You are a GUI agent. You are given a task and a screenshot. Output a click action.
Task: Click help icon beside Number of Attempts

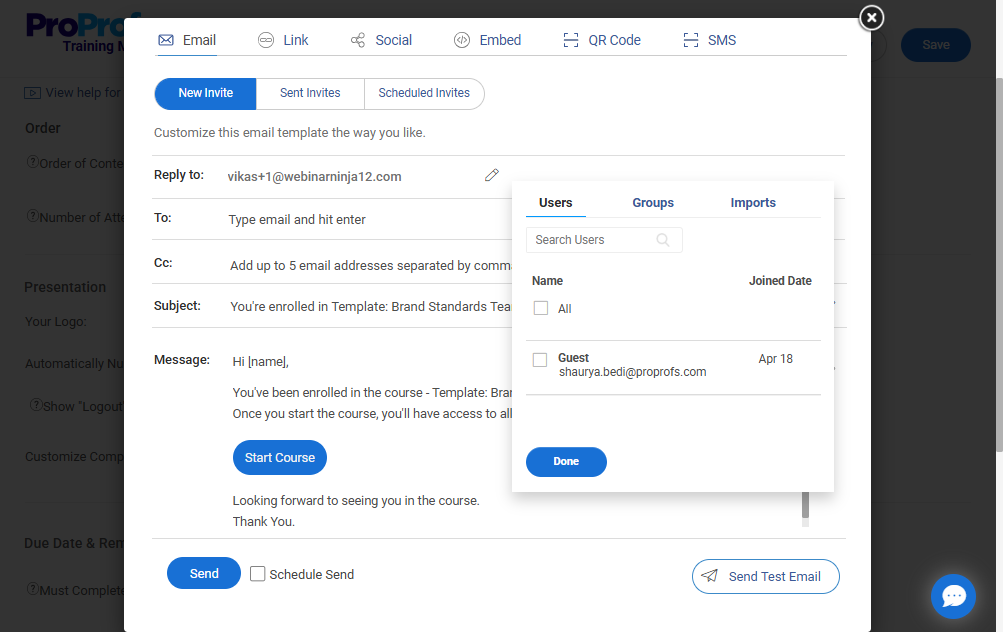33,216
